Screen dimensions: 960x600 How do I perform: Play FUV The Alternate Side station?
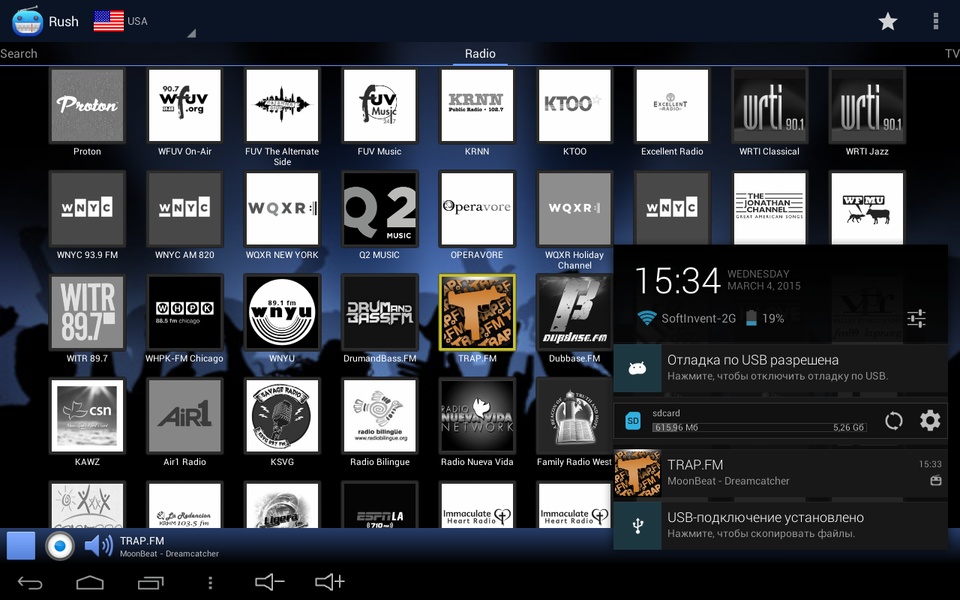point(282,105)
